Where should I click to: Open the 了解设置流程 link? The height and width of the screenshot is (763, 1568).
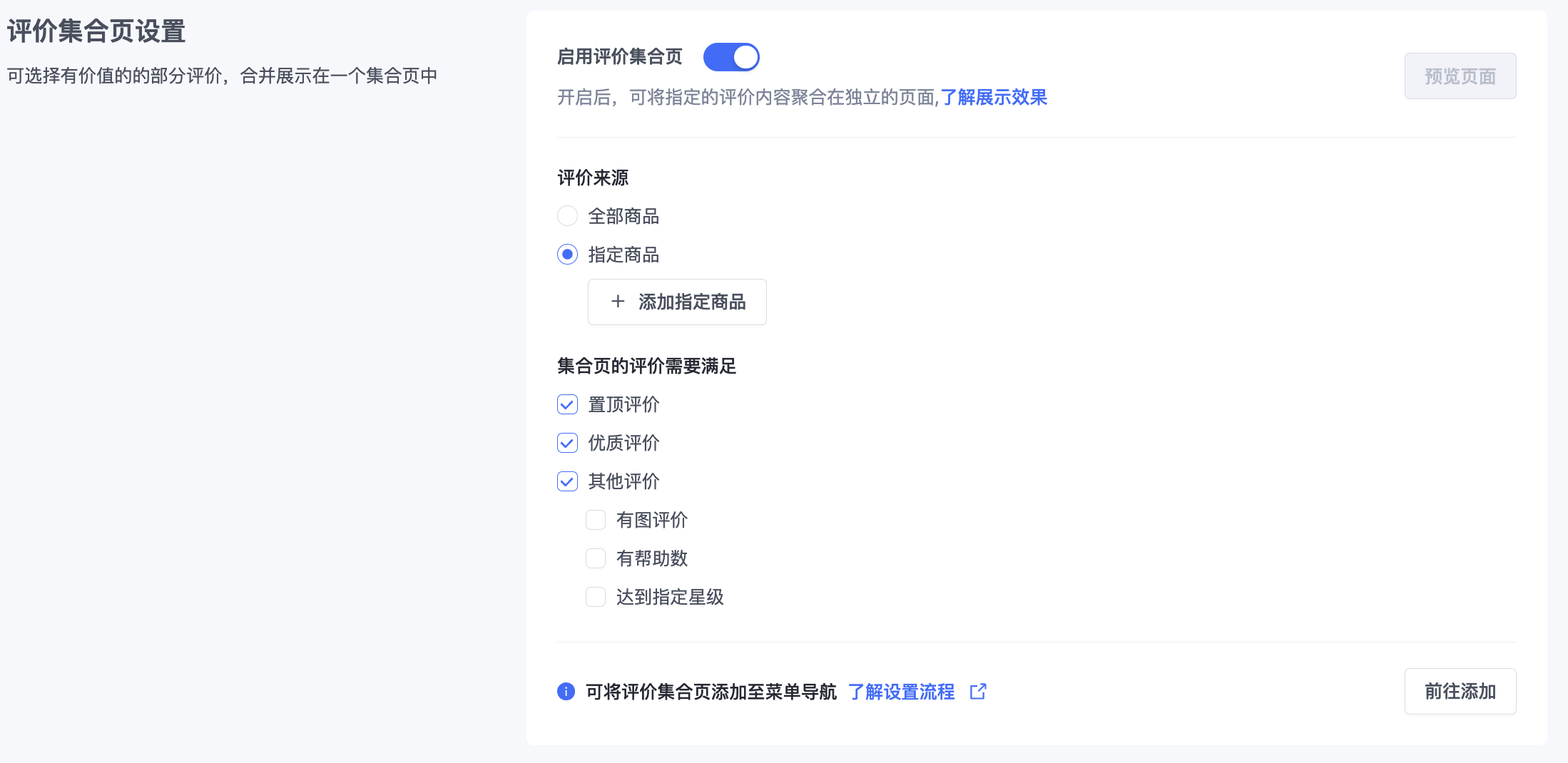tap(901, 692)
